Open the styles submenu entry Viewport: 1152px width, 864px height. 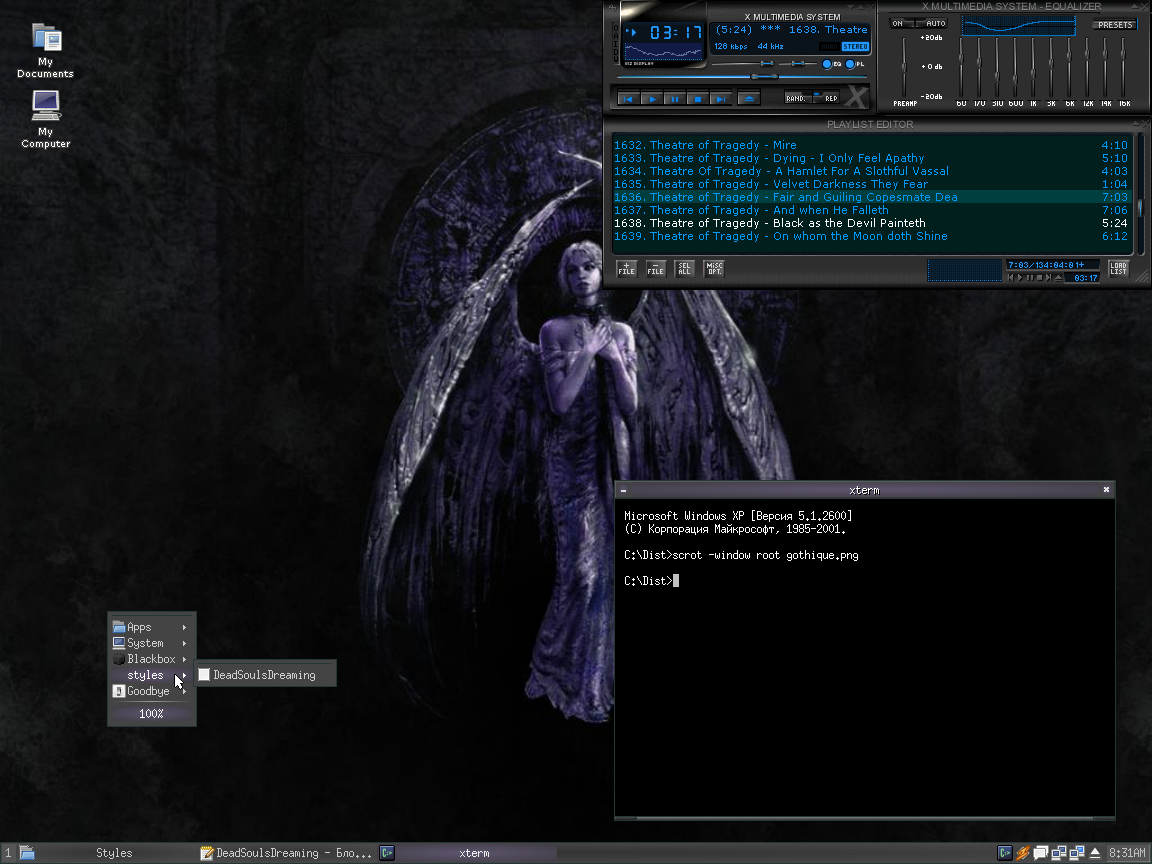(151, 675)
